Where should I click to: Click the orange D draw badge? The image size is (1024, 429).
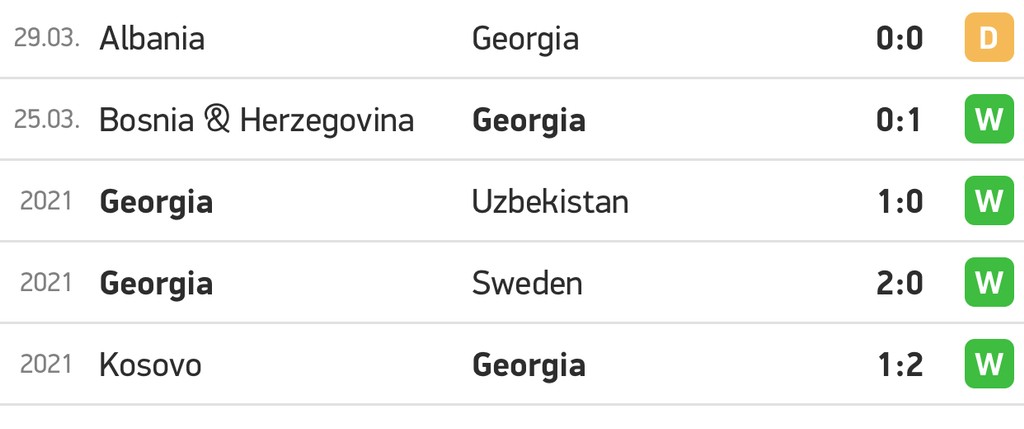point(989,38)
